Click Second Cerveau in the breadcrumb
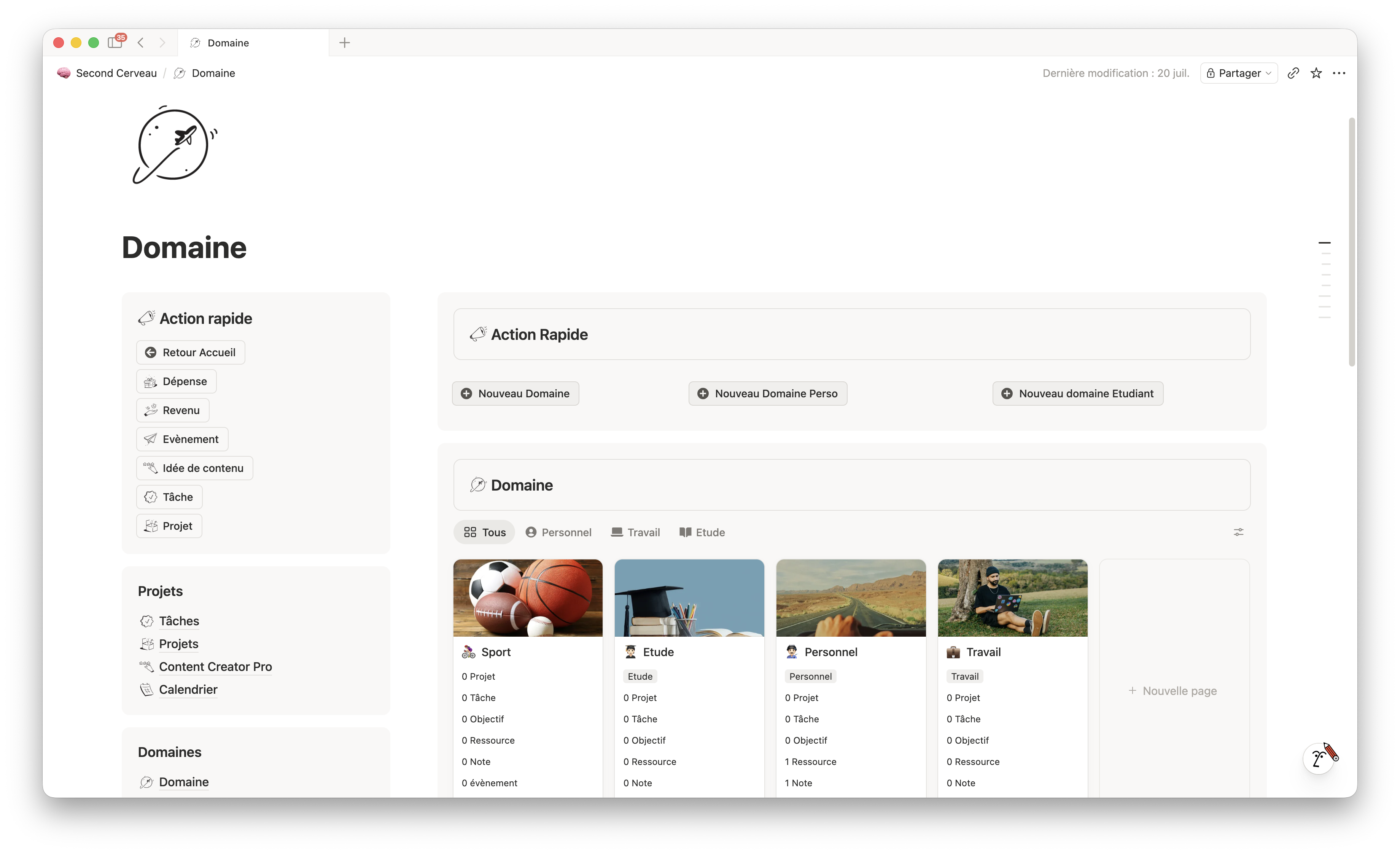This screenshot has height=854, width=1400. pos(116,73)
